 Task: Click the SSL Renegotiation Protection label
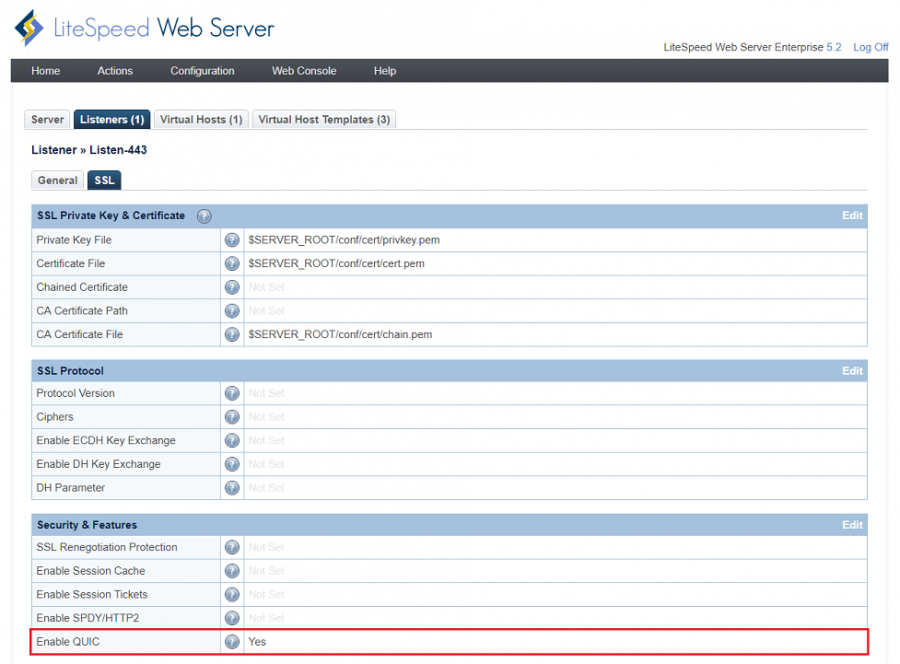(x=107, y=547)
